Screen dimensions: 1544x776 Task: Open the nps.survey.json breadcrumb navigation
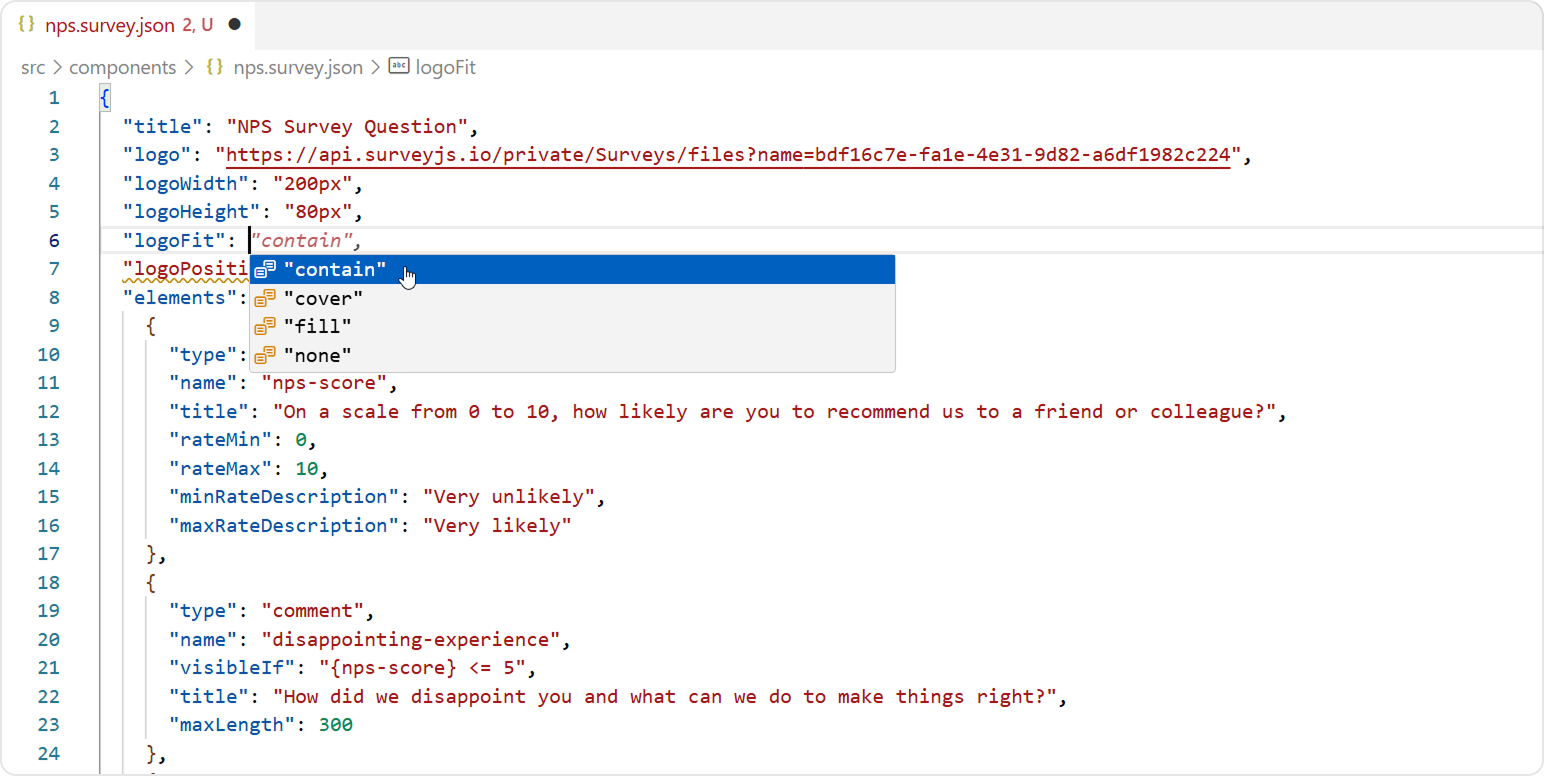[x=296, y=66]
